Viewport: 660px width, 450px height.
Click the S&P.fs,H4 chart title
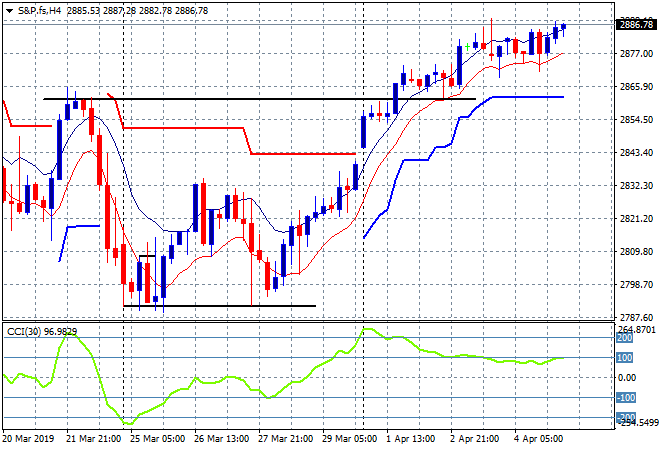point(40,11)
